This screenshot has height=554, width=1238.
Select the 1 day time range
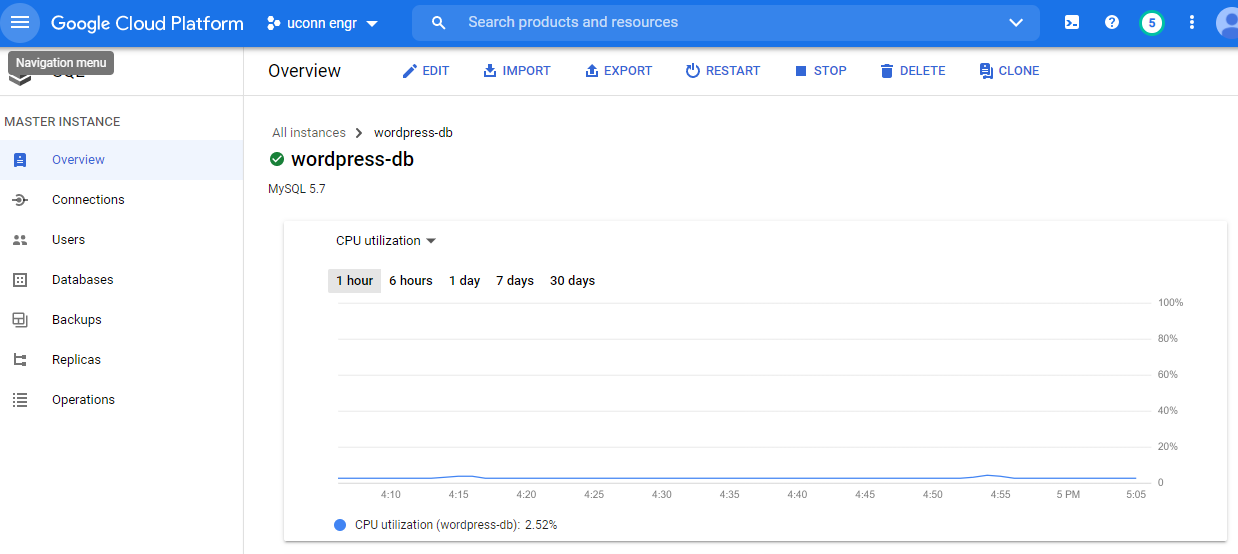(x=464, y=281)
